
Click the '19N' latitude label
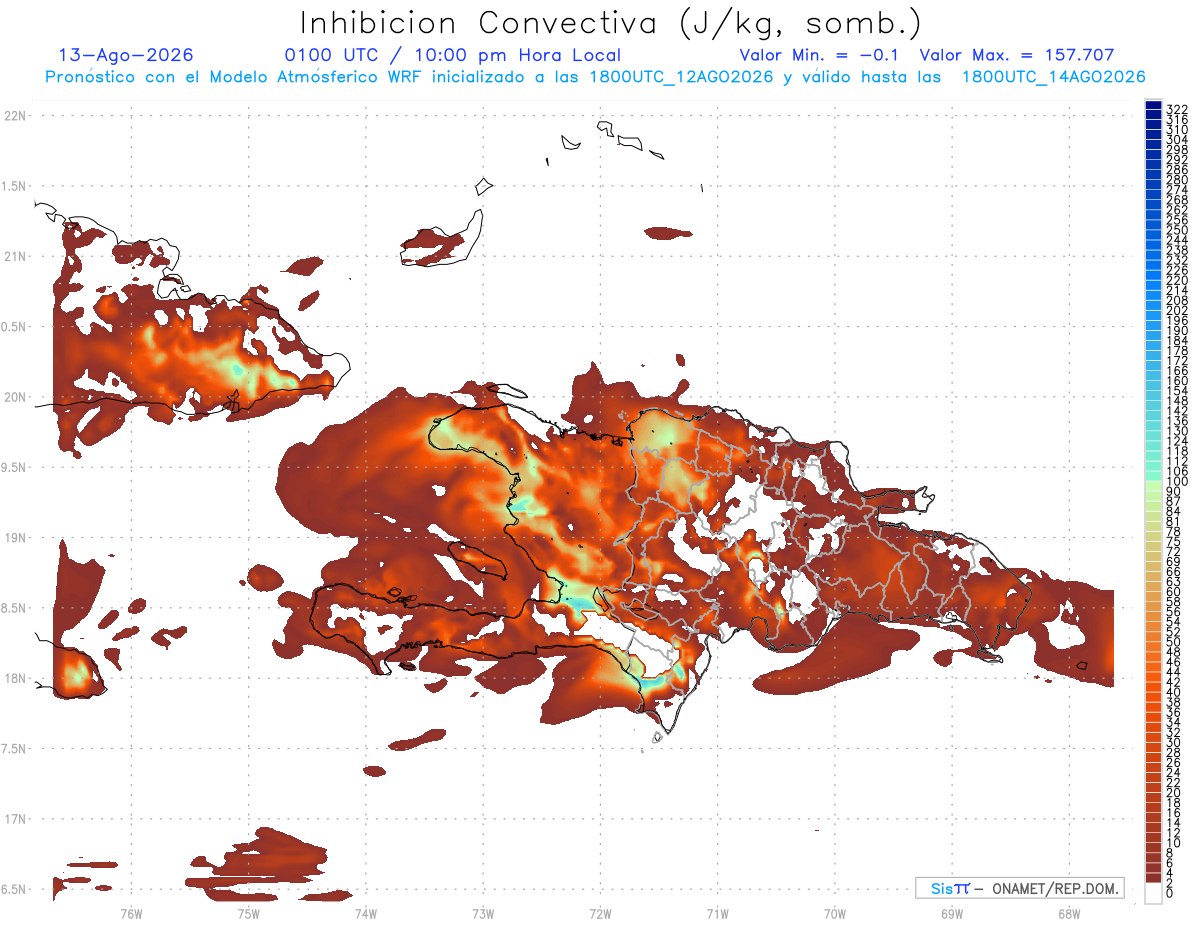tap(15, 537)
